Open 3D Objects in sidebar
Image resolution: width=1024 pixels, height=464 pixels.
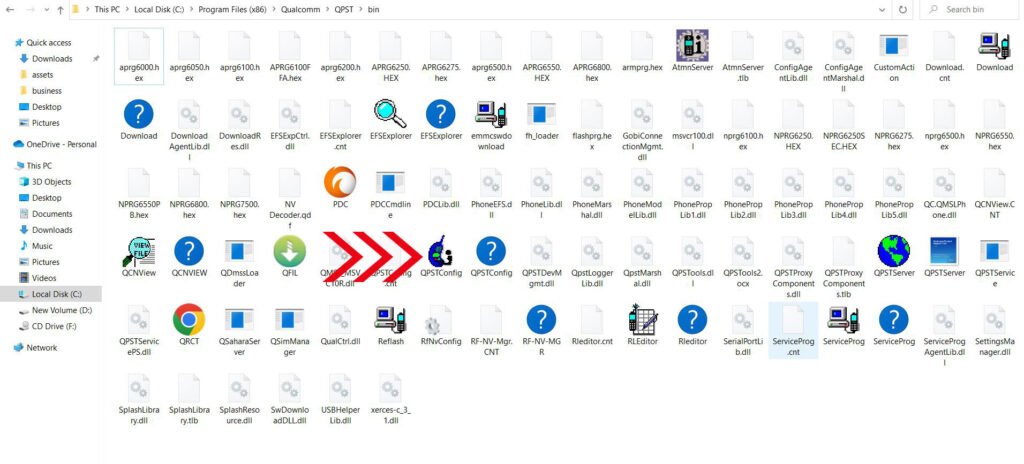pyautogui.click(x=52, y=182)
